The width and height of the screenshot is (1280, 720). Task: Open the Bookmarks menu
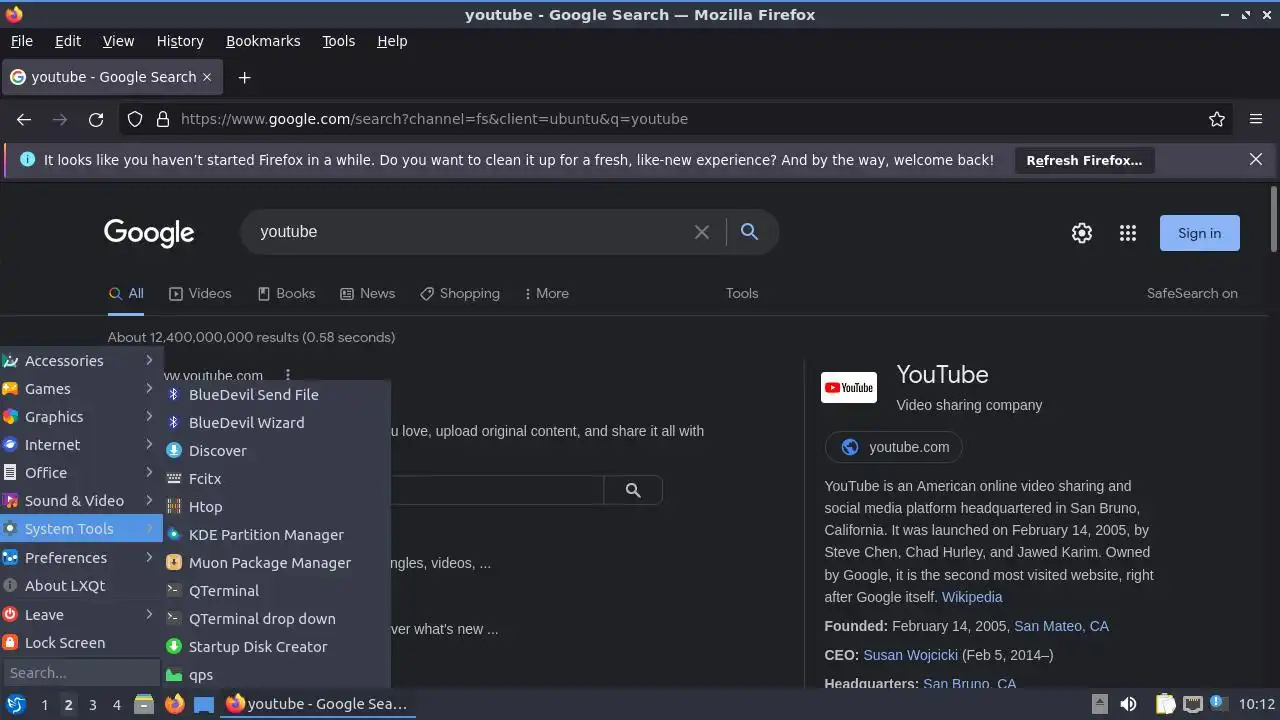pos(263,41)
